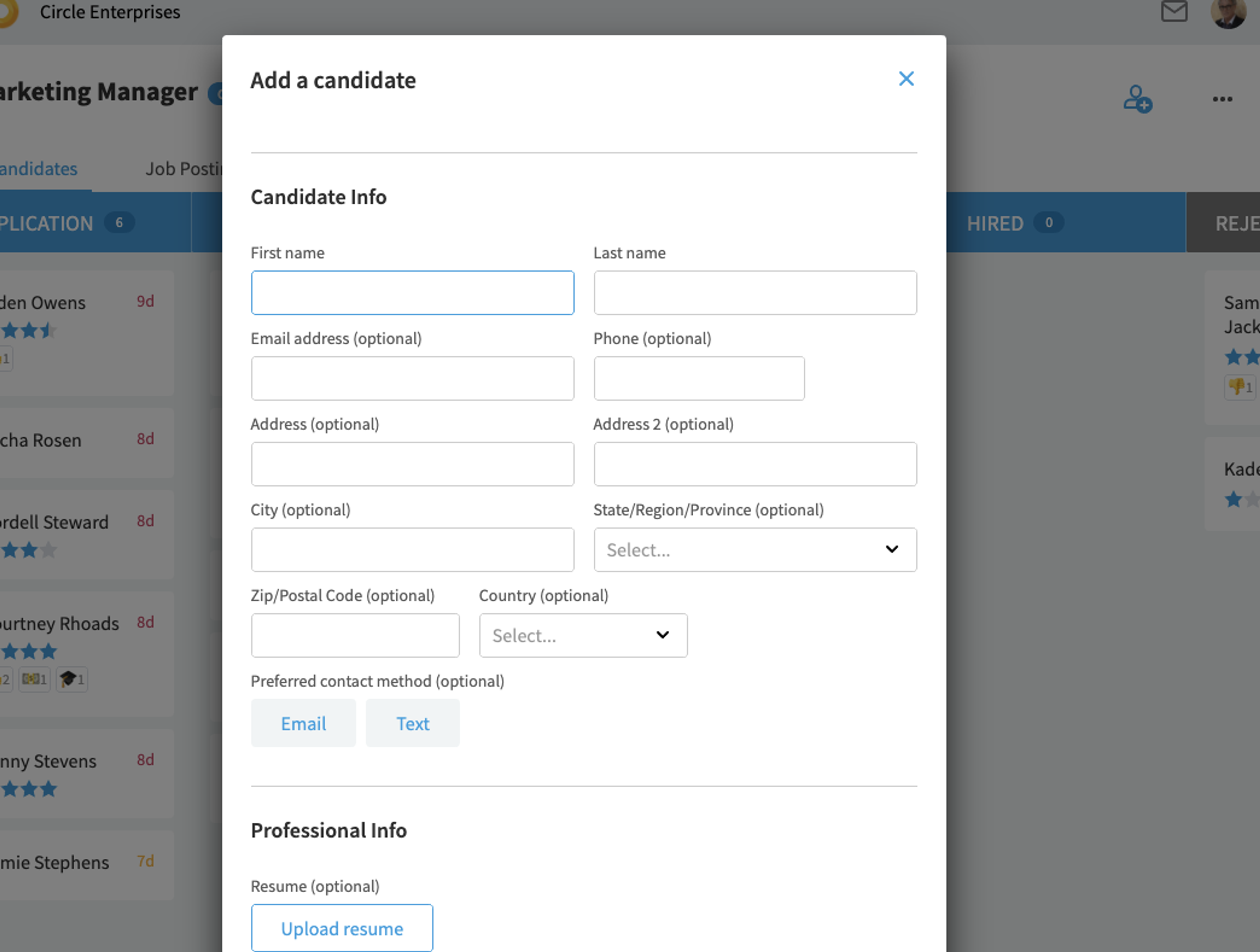Click the Upload resume button
Screen dimensions: 1260x952
coord(342,928)
